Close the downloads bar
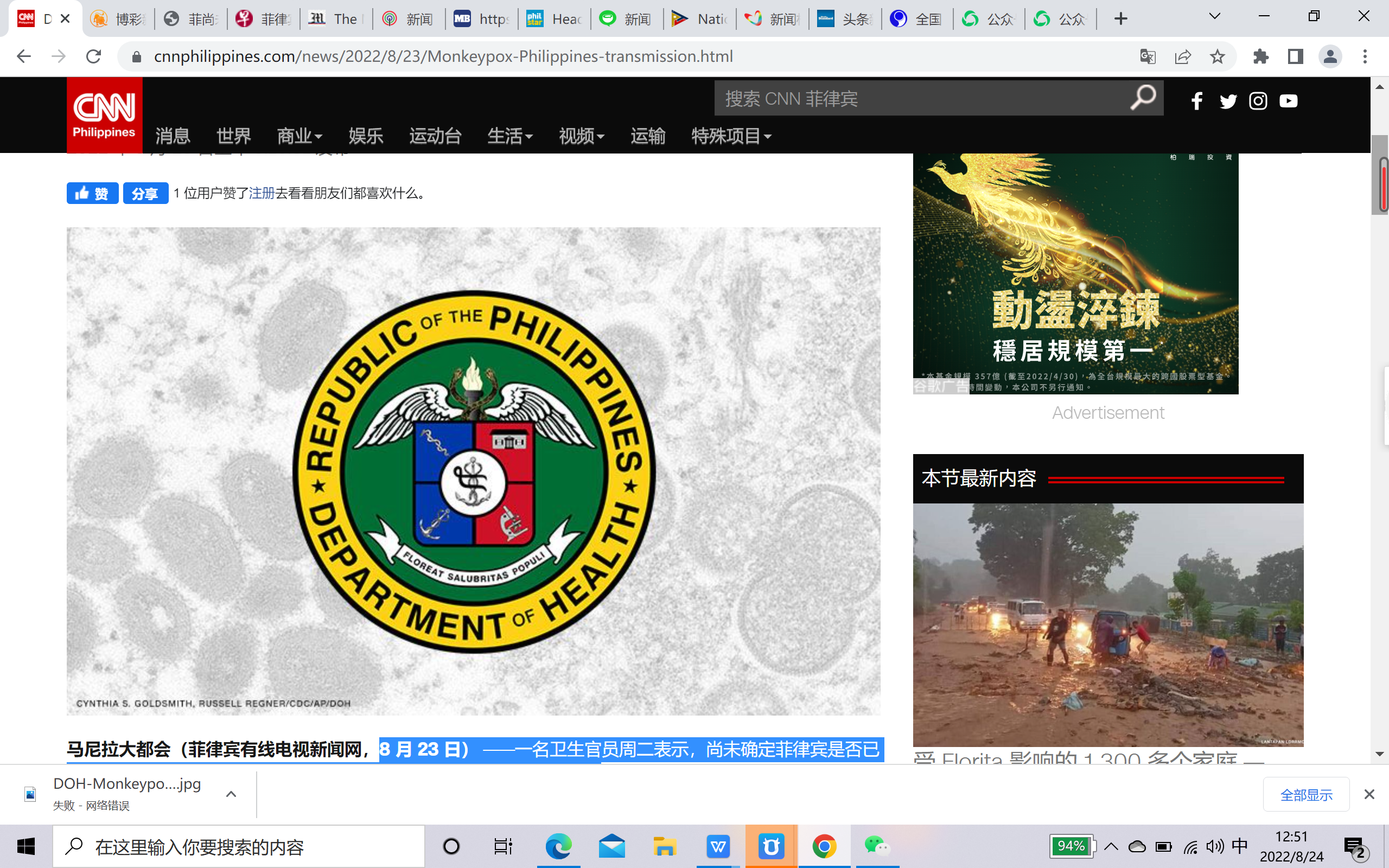The image size is (1389, 868). 1369,795
